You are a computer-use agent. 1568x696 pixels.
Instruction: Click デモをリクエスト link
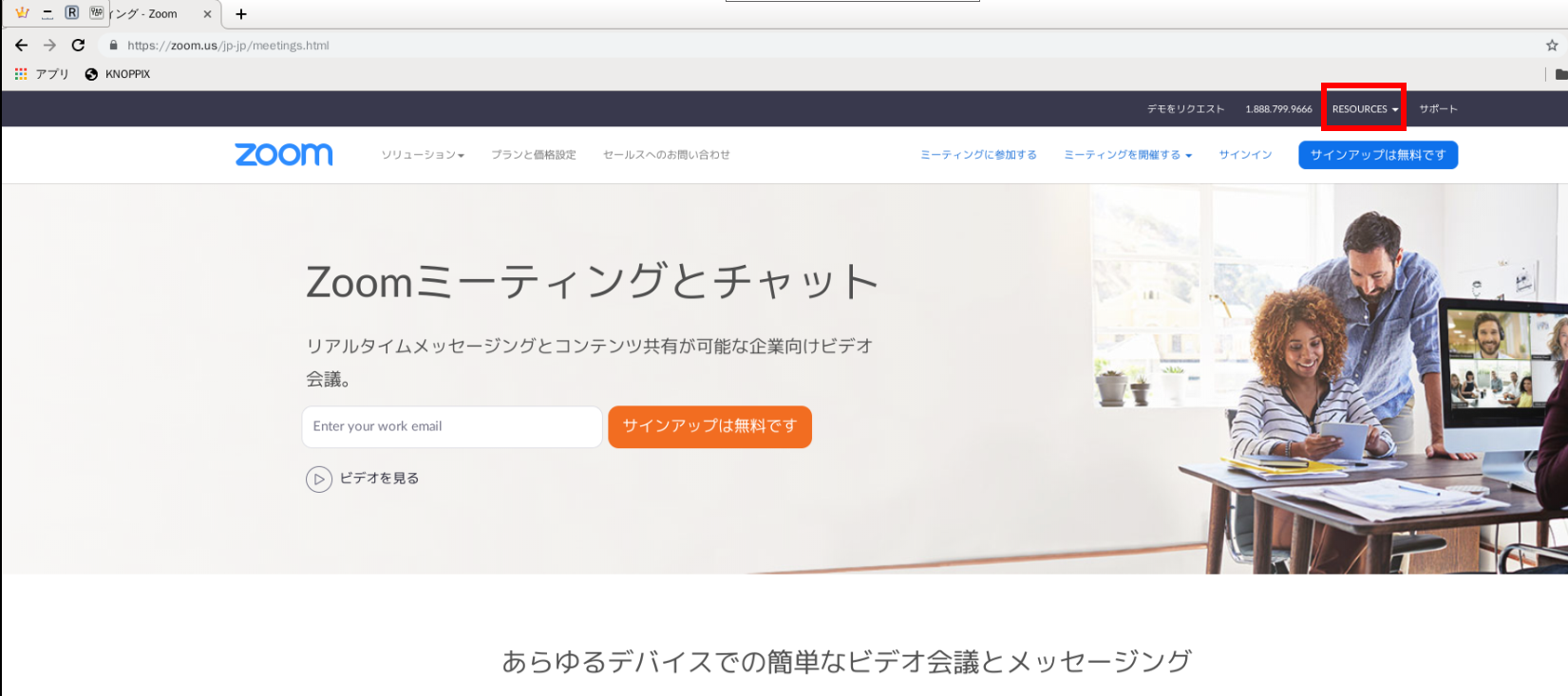(1185, 109)
